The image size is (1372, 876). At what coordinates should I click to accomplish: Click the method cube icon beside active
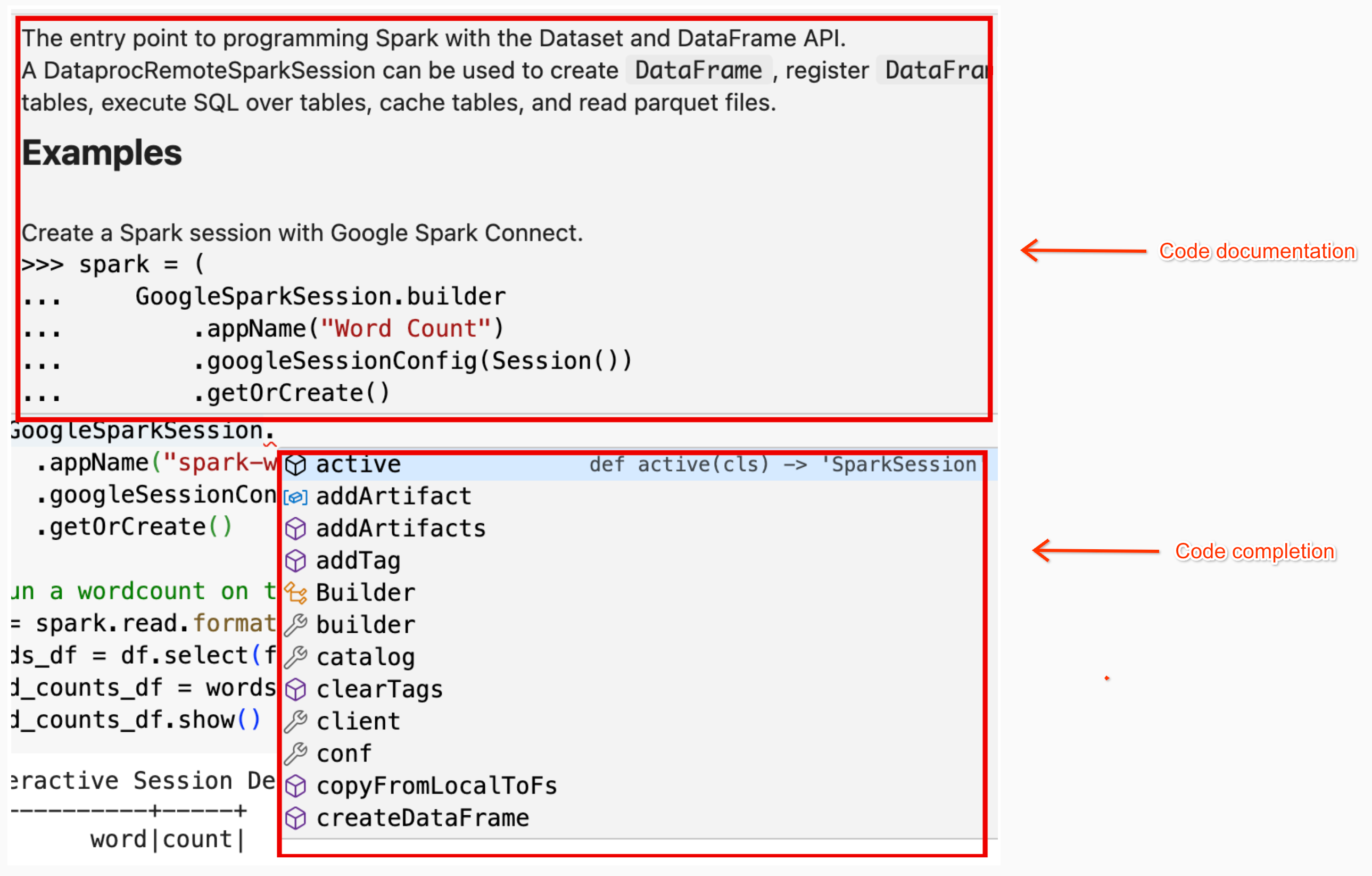[296, 464]
